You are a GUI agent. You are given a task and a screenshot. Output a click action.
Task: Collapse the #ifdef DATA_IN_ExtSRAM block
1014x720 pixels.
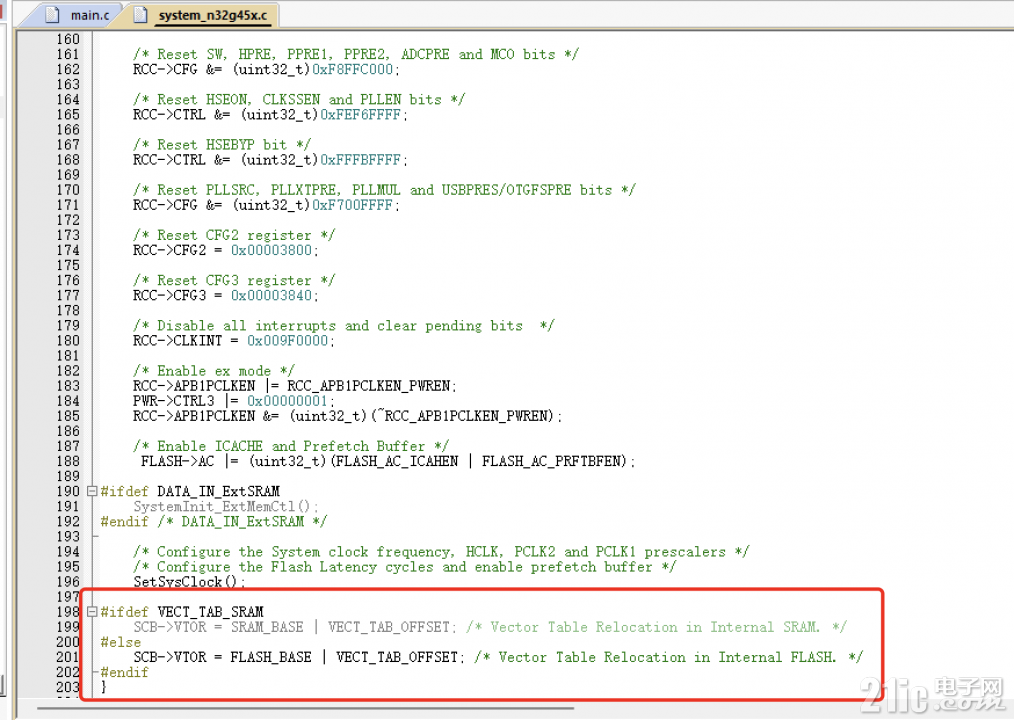point(92,491)
